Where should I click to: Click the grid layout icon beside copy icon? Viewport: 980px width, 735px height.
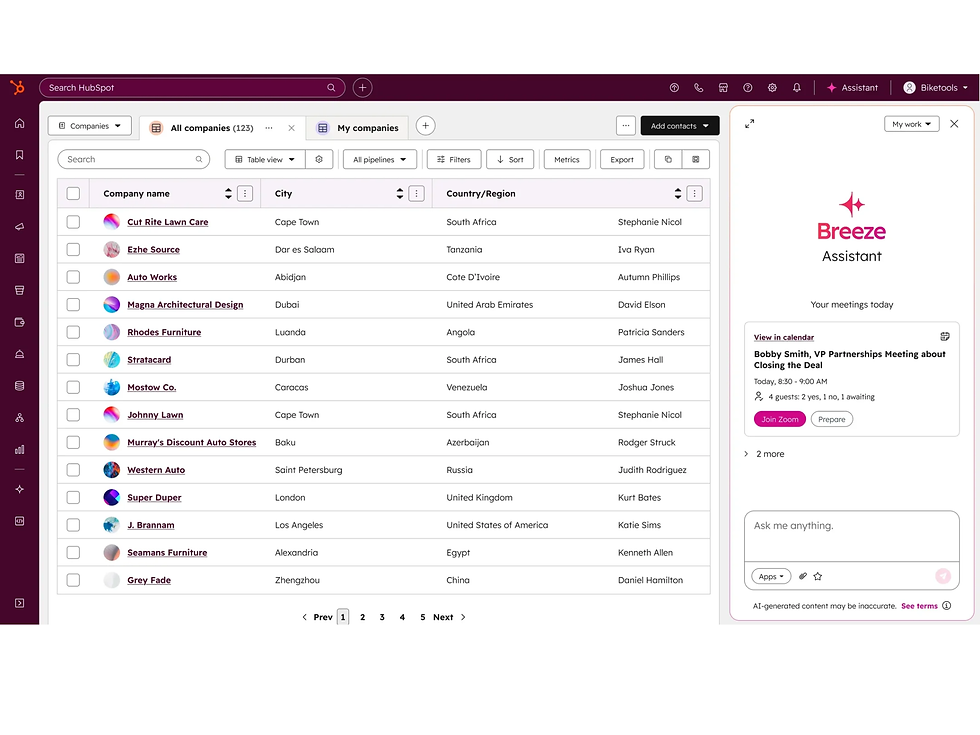pyautogui.click(x=696, y=159)
